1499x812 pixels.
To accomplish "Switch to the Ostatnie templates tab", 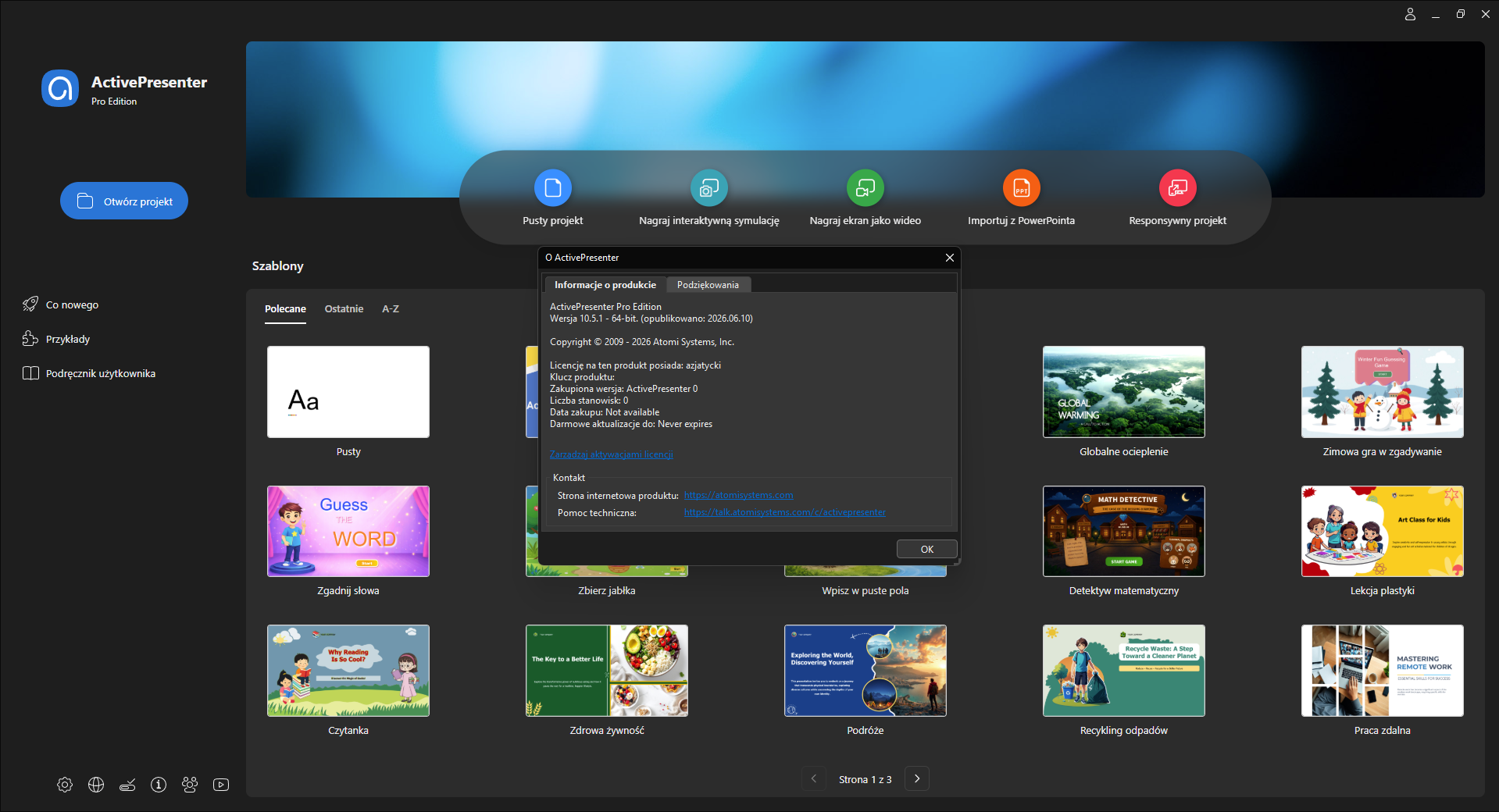I will coord(344,309).
